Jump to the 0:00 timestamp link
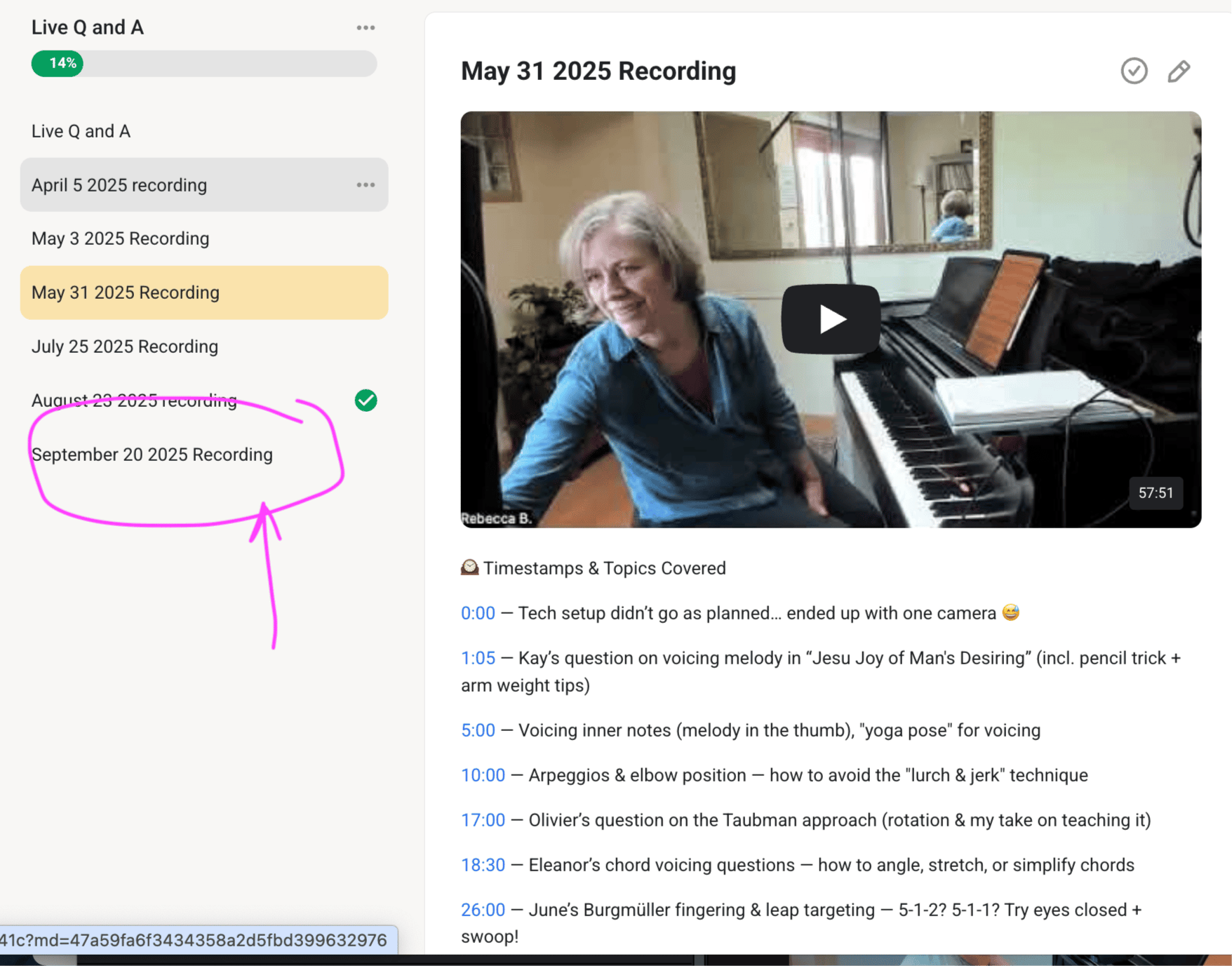Screen dimensions: 1232x966 tap(478, 613)
